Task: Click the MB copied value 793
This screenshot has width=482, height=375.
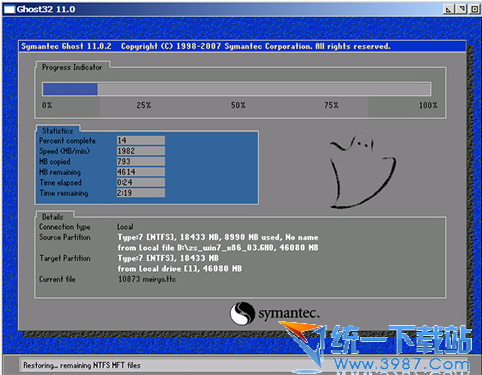Action: click(141, 161)
